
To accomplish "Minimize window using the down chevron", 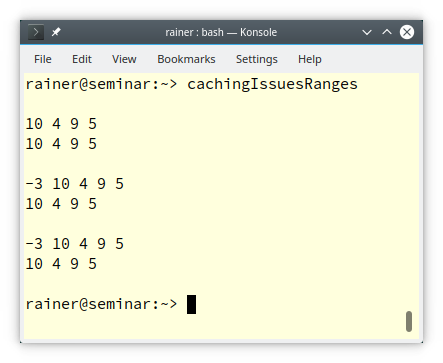I will [x=367, y=32].
